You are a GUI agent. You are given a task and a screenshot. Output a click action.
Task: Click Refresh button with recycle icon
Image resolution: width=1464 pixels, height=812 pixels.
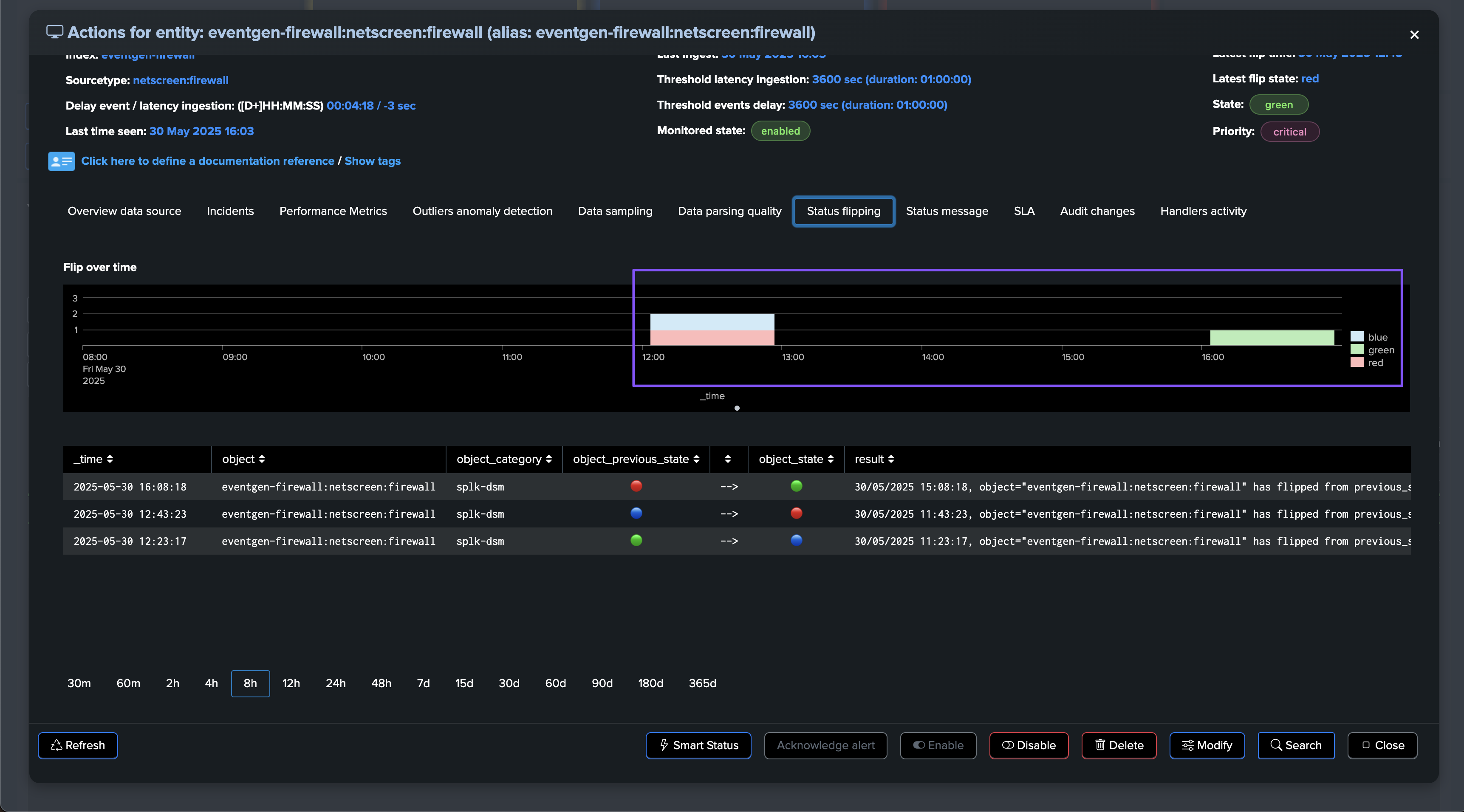78,745
